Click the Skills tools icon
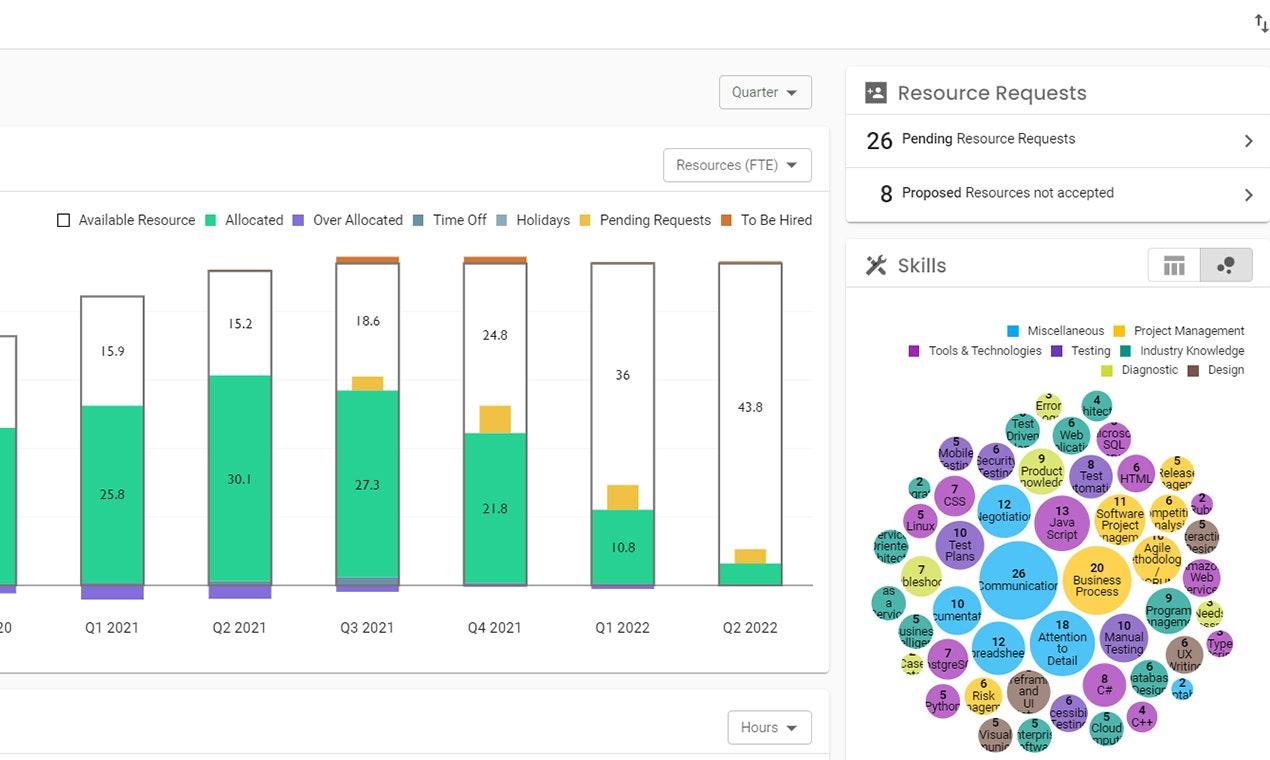This screenshot has height=760, width=1270. 876,265
